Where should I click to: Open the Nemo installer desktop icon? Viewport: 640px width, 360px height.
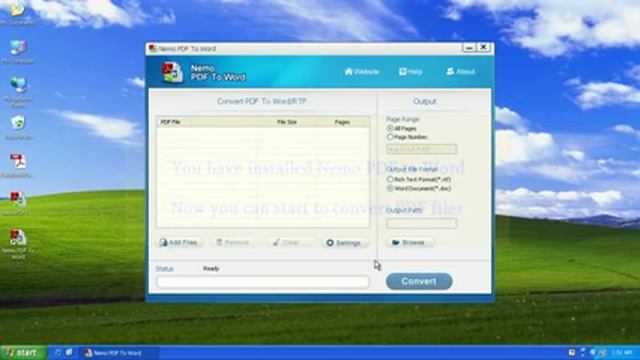17,204
